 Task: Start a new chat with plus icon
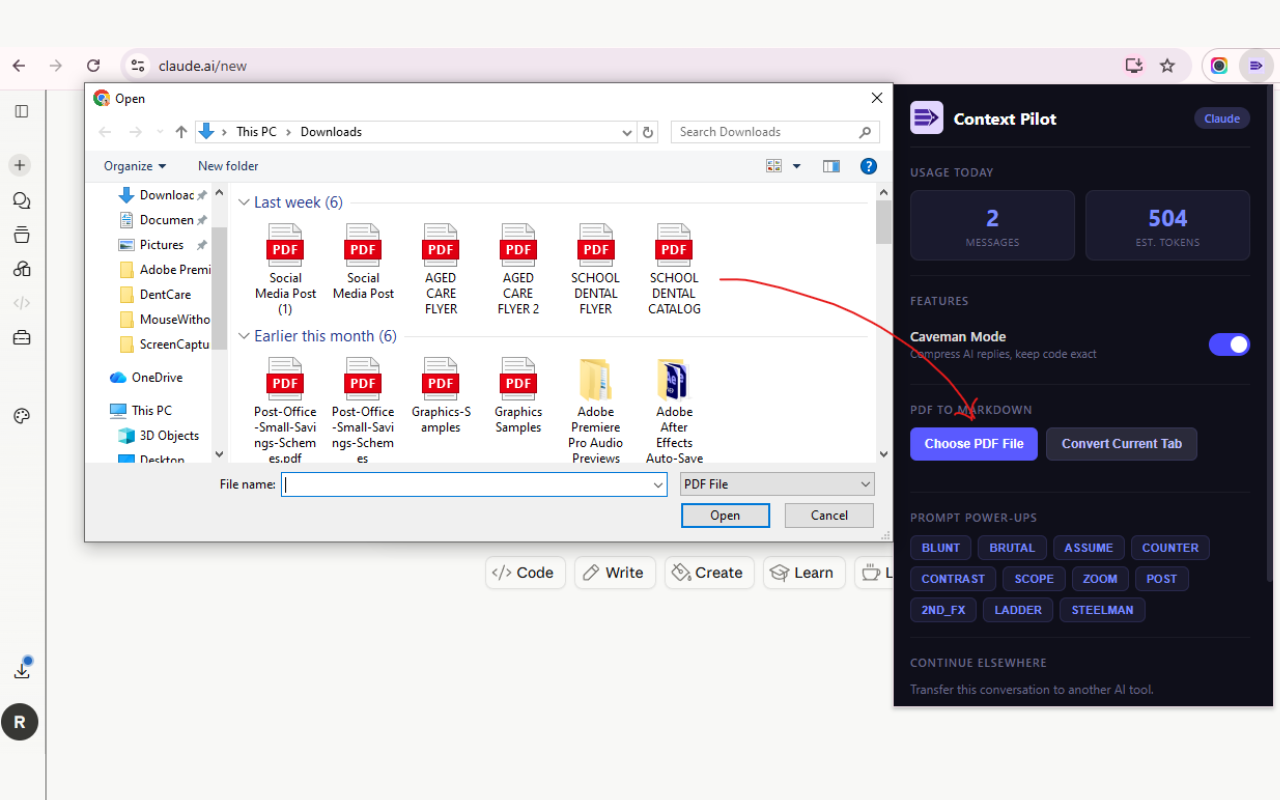click(21, 165)
